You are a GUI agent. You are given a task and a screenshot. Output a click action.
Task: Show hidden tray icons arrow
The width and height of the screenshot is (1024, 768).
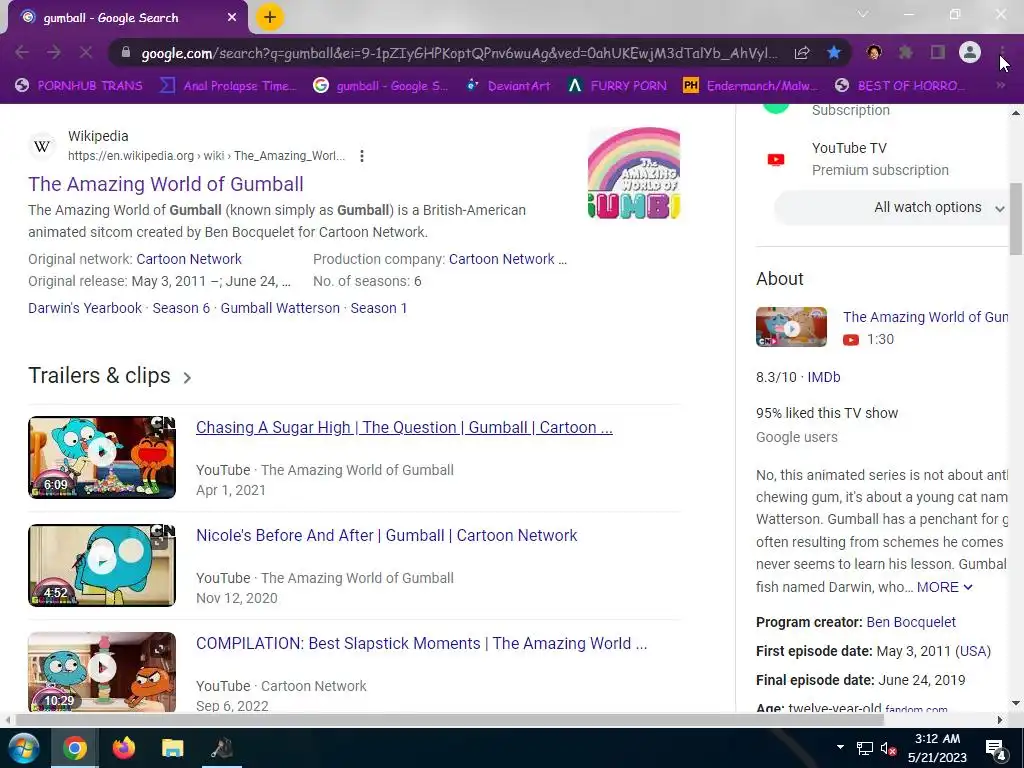(x=840, y=748)
